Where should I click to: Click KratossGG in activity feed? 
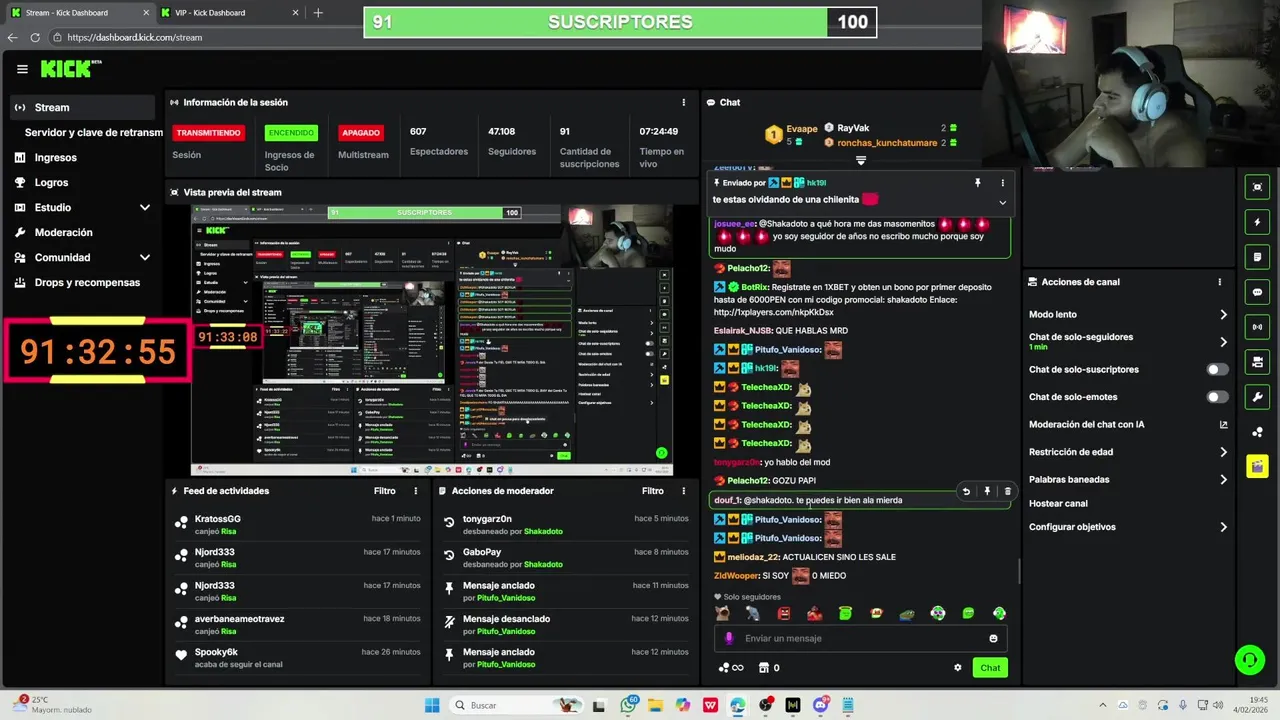click(x=218, y=519)
